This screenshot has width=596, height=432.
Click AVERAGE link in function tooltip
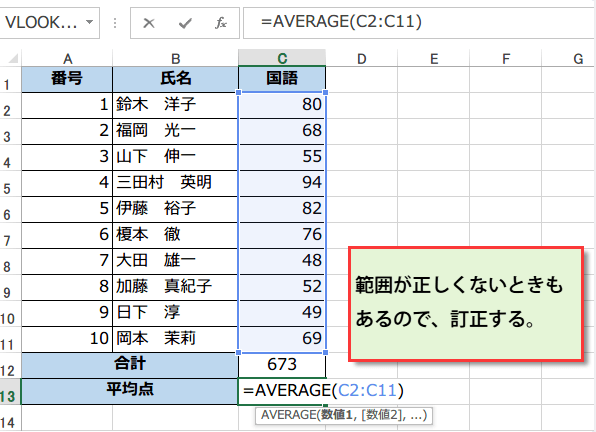[289, 415]
